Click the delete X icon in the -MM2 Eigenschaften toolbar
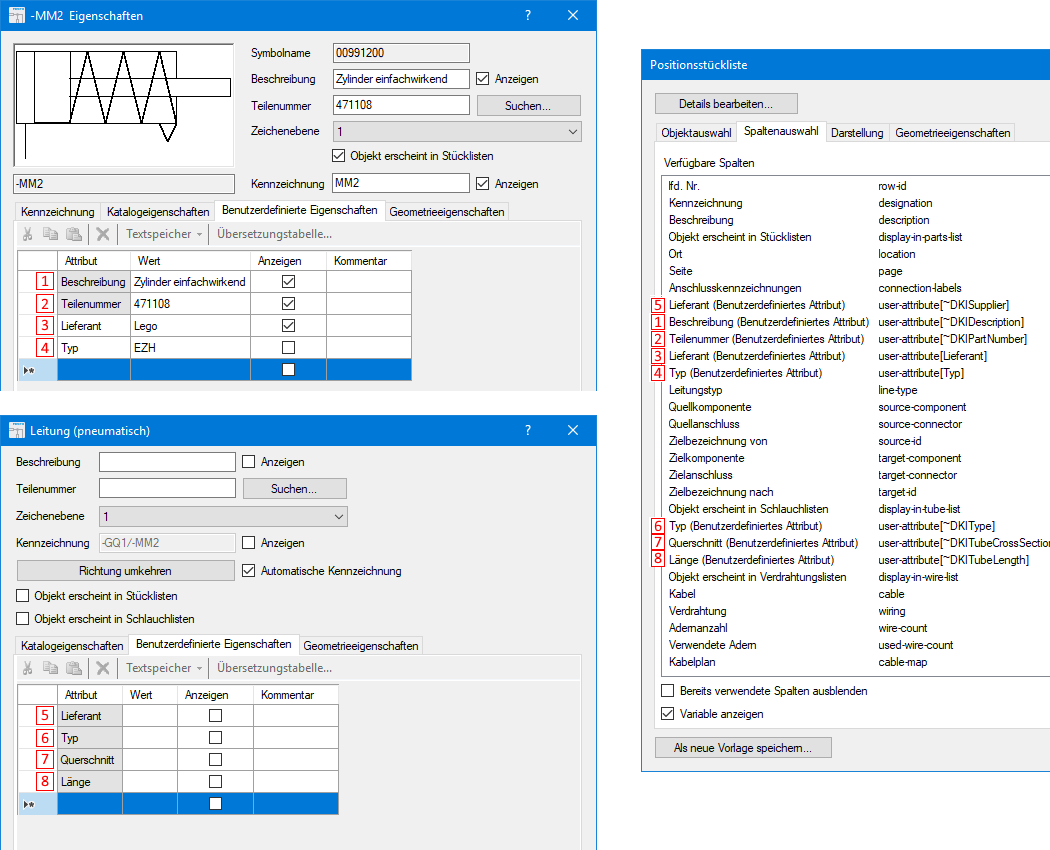The width and height of the screenshot is (1050, 850). (x=102, y=234)
